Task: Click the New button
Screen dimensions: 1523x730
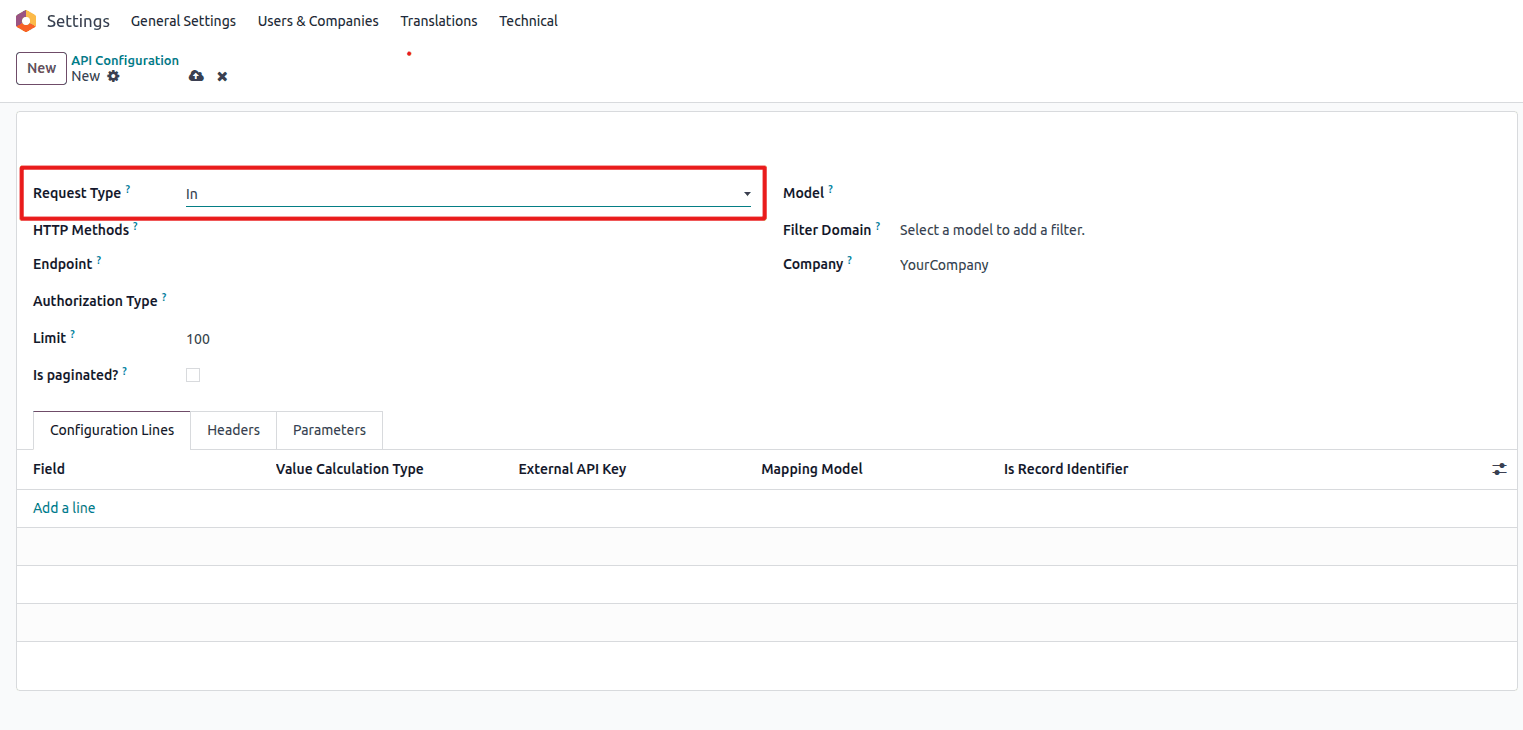Action: [41, 68]
